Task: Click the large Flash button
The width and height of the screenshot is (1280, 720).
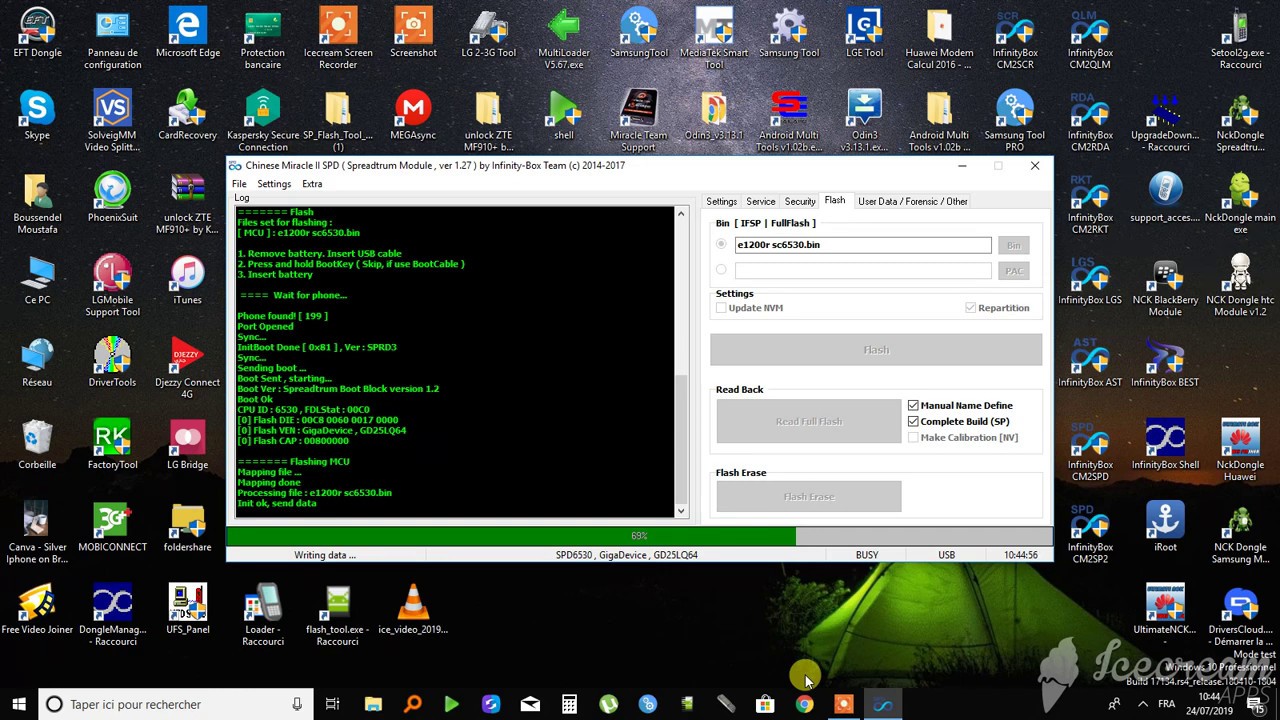Action: pyautogui.click(x=876, y=350)
